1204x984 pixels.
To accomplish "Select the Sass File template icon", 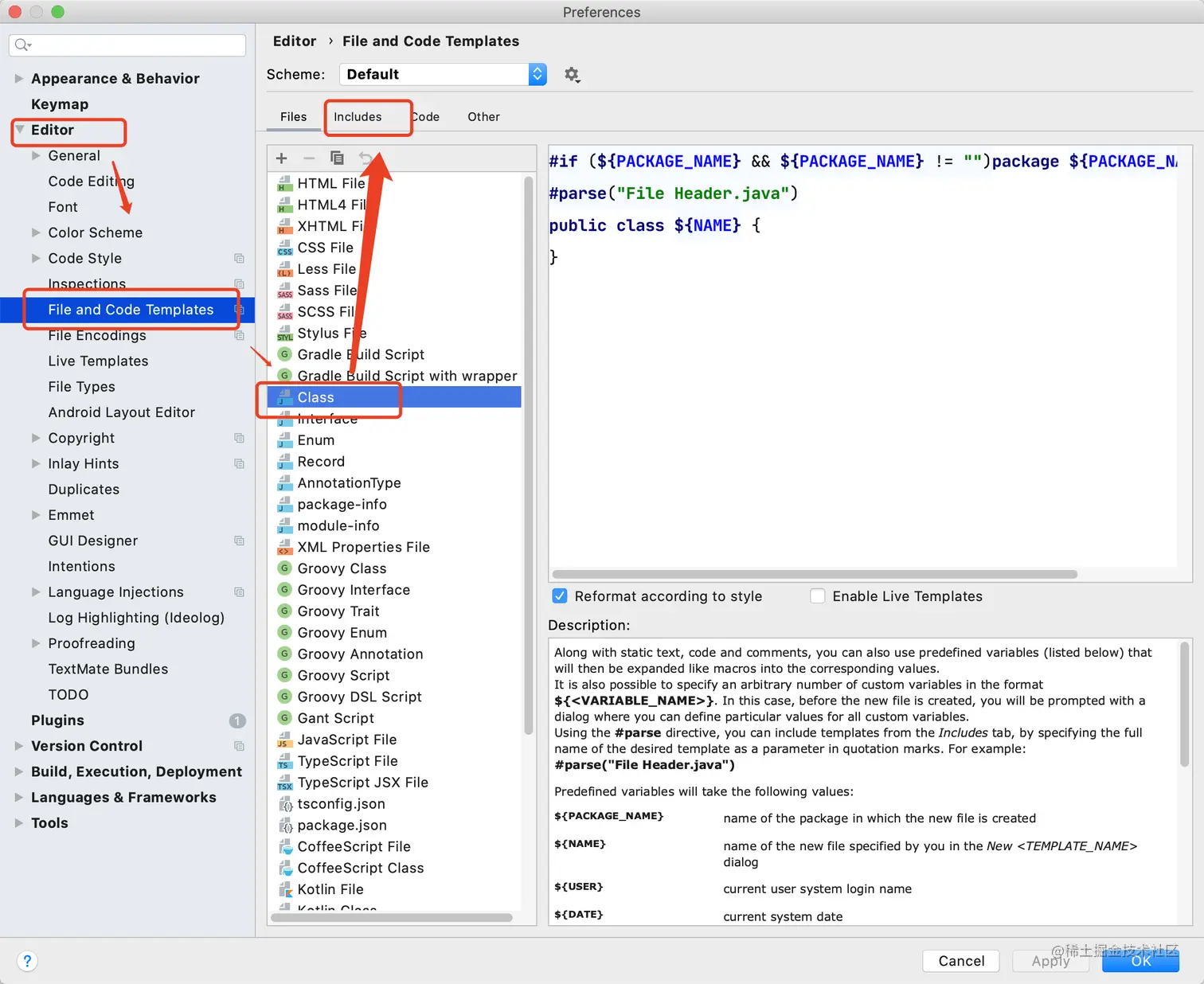I will point(284,291).
